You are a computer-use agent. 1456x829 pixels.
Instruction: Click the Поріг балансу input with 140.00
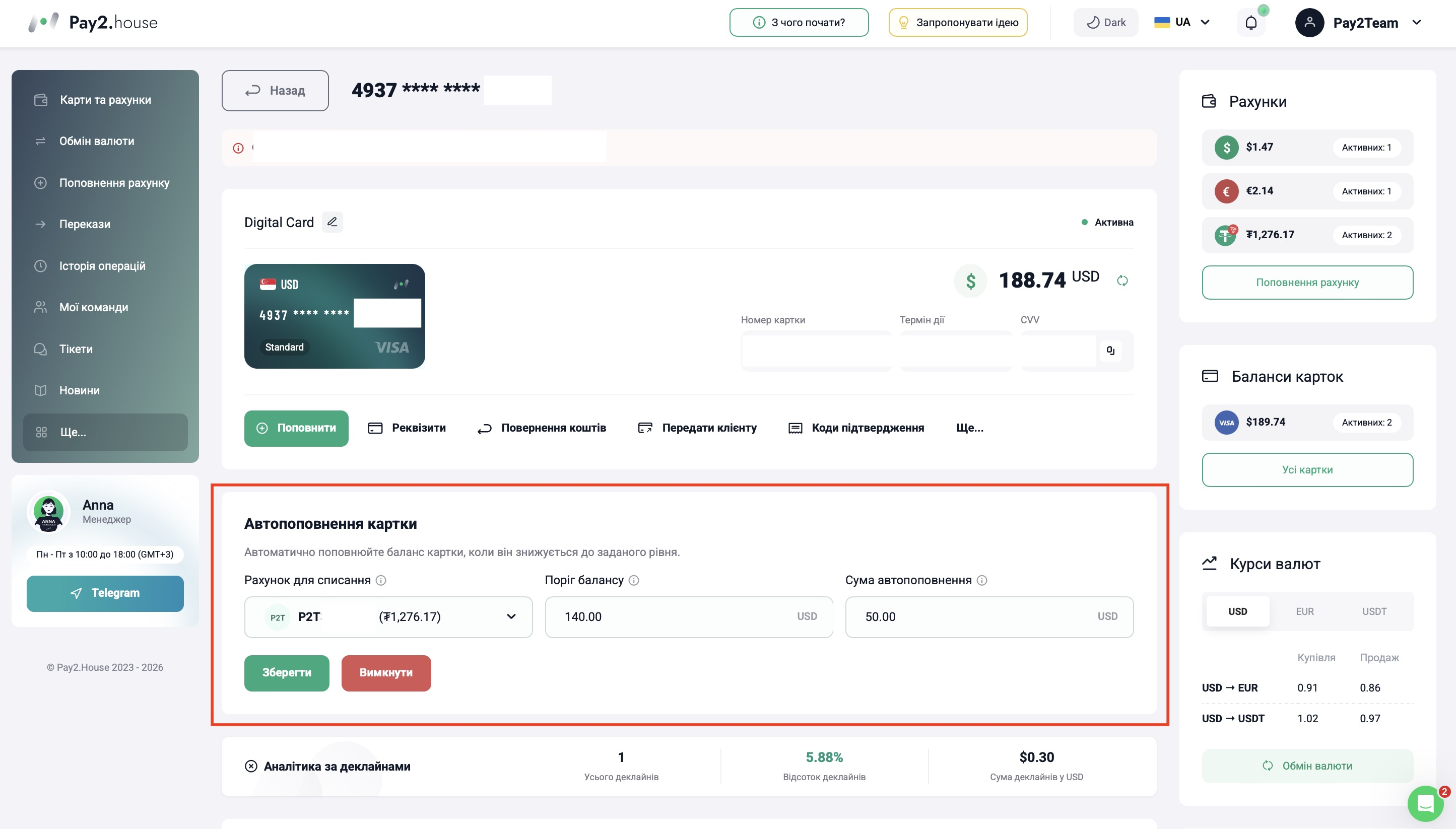(x=688, y=617)
